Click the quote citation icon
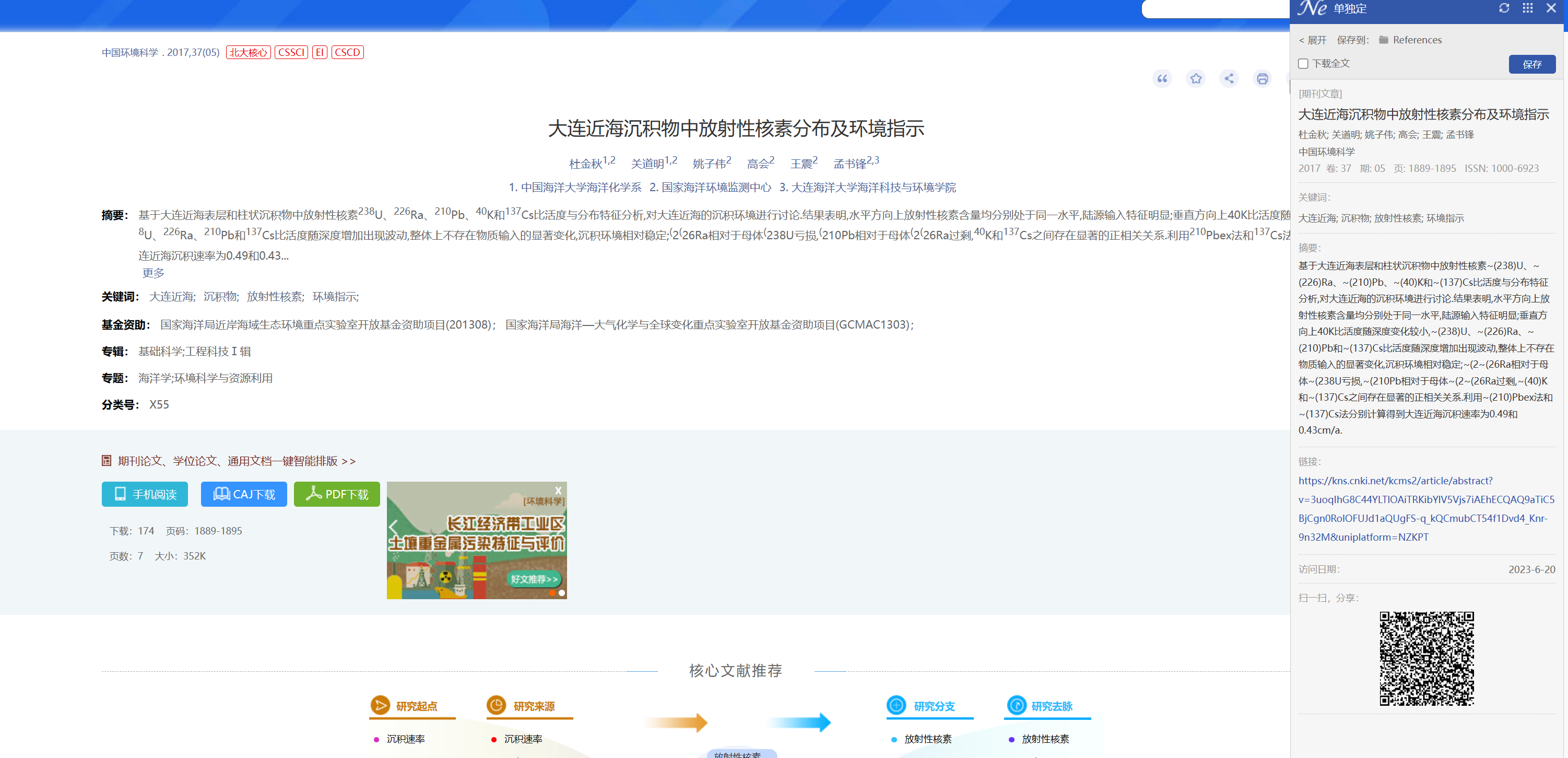Image resolution: width=1568 pixels, height=758 pixels. [1162, 78]
